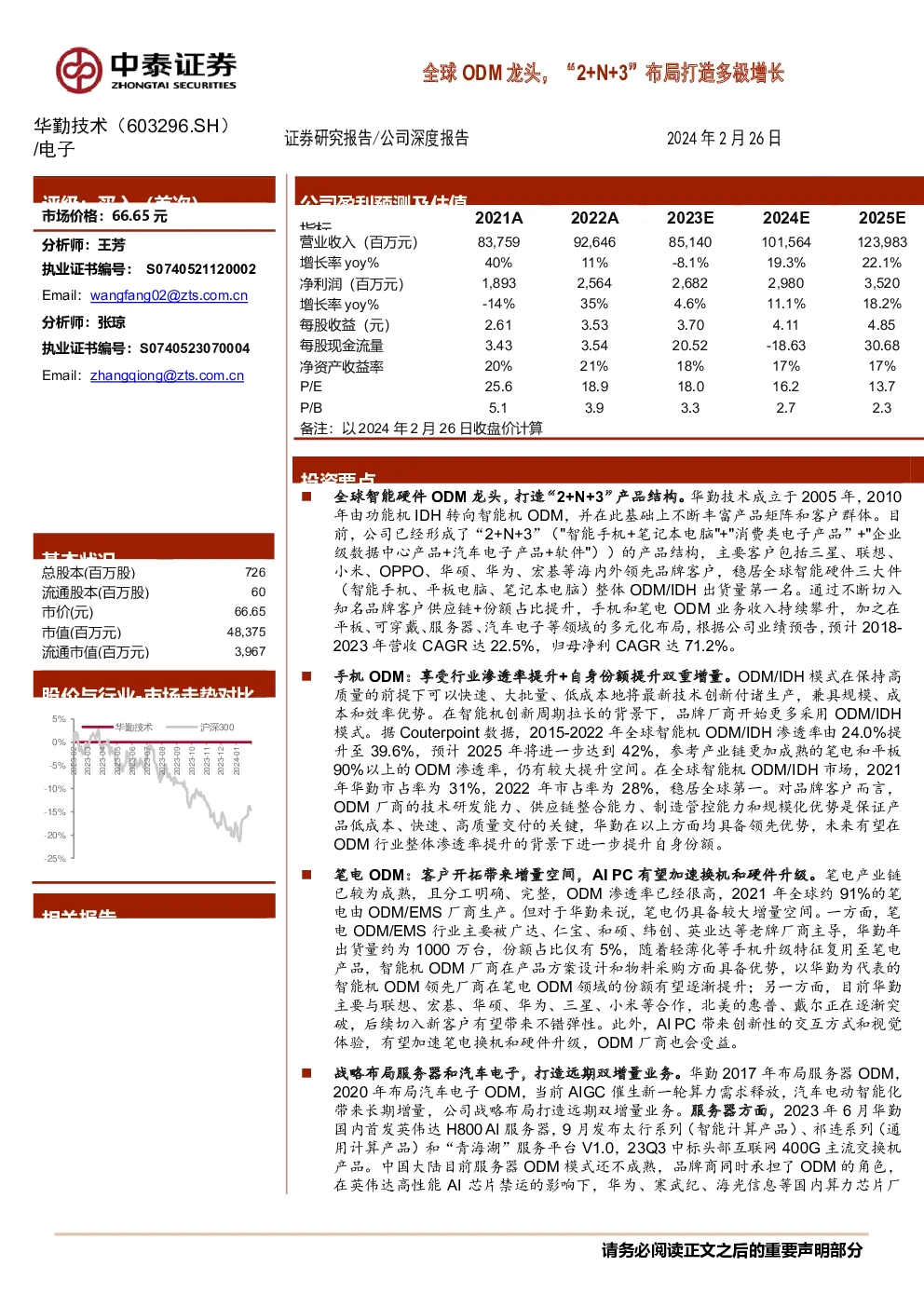This screenshot has width=924, height=1307.
Task: Click the footer disclaimer 请务必阅读正文之后的重要声明部分
Action: [732, 1250]
